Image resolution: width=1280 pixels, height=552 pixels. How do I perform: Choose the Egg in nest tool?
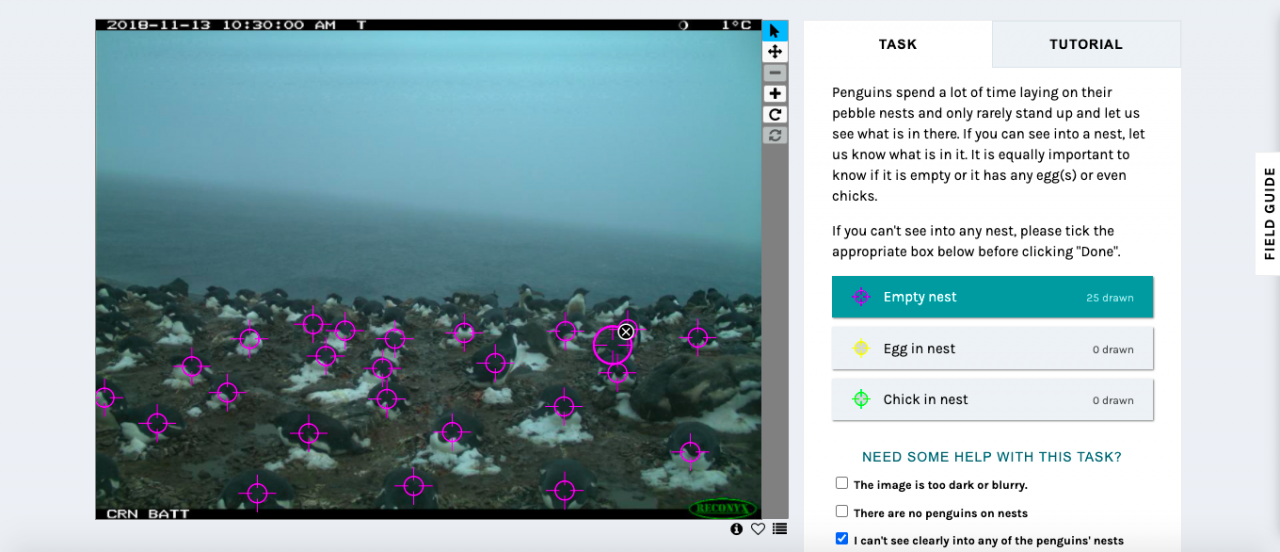[x=992, y=349]
